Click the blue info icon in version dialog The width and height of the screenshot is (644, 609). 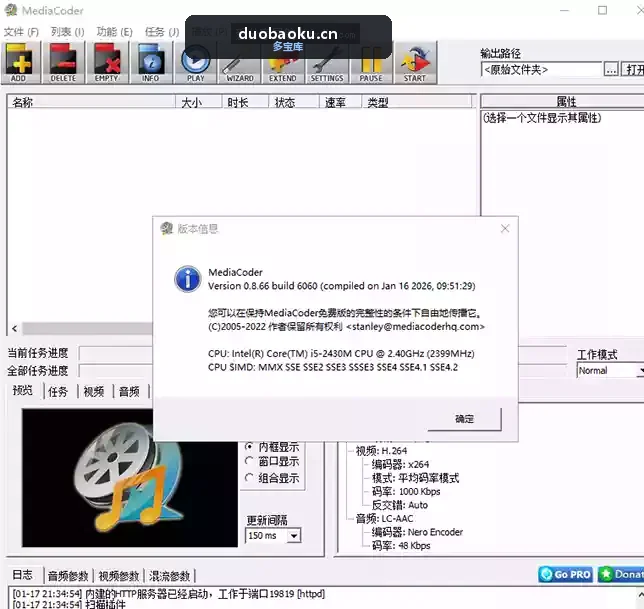pyautogui.click(x=188, y=278)
